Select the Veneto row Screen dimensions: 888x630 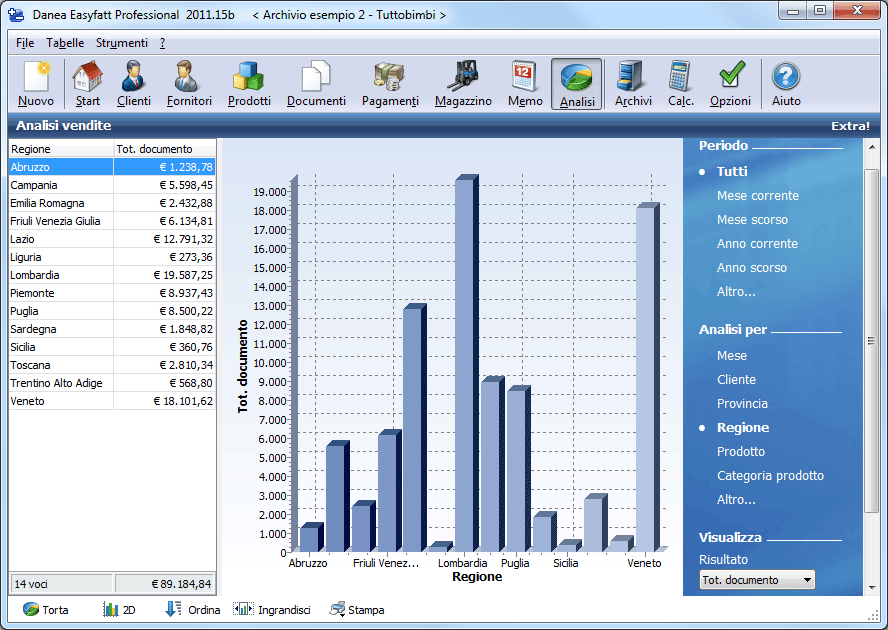point(112,401)
